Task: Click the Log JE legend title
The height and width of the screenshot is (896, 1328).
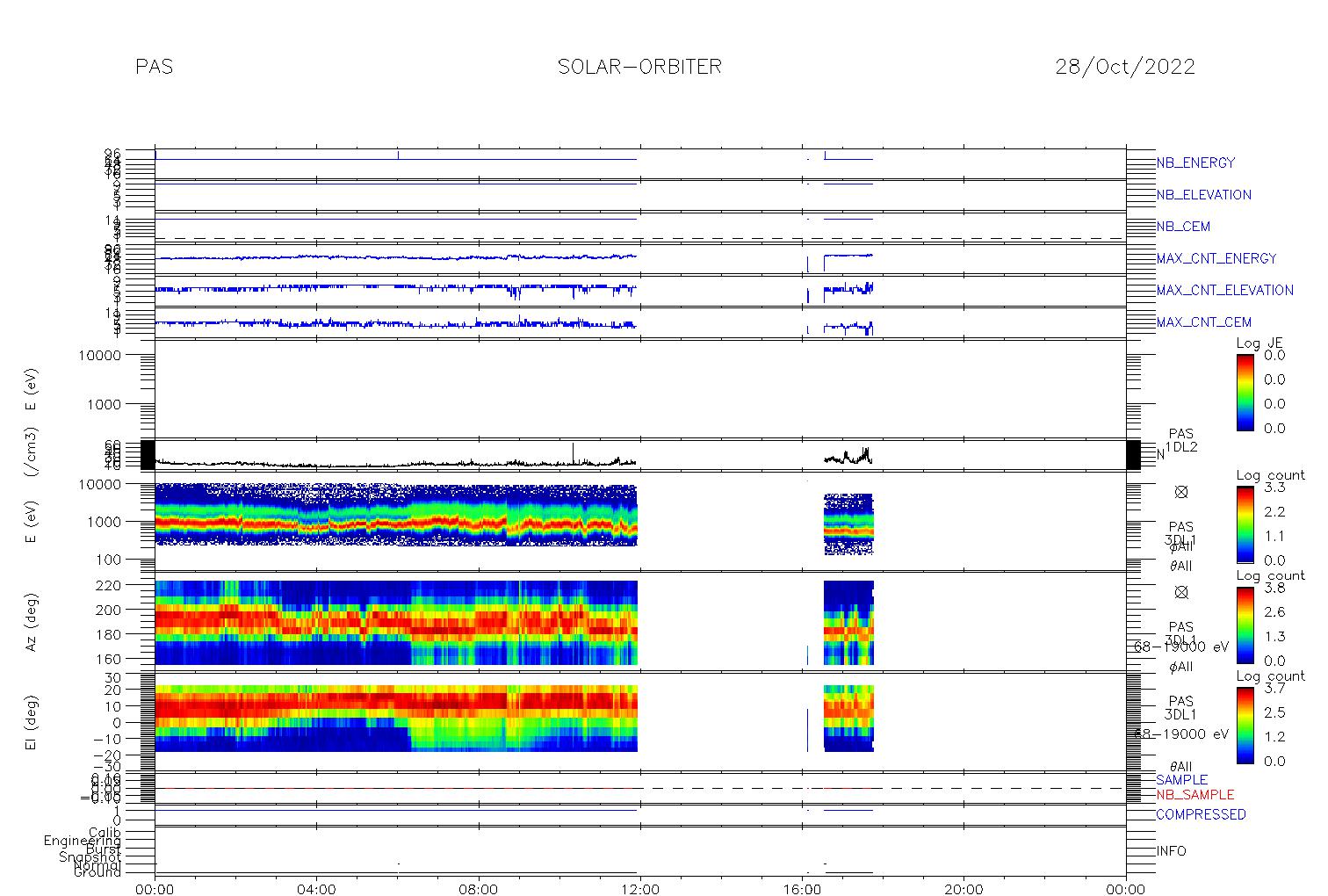Action: [x=1260, y=343]
